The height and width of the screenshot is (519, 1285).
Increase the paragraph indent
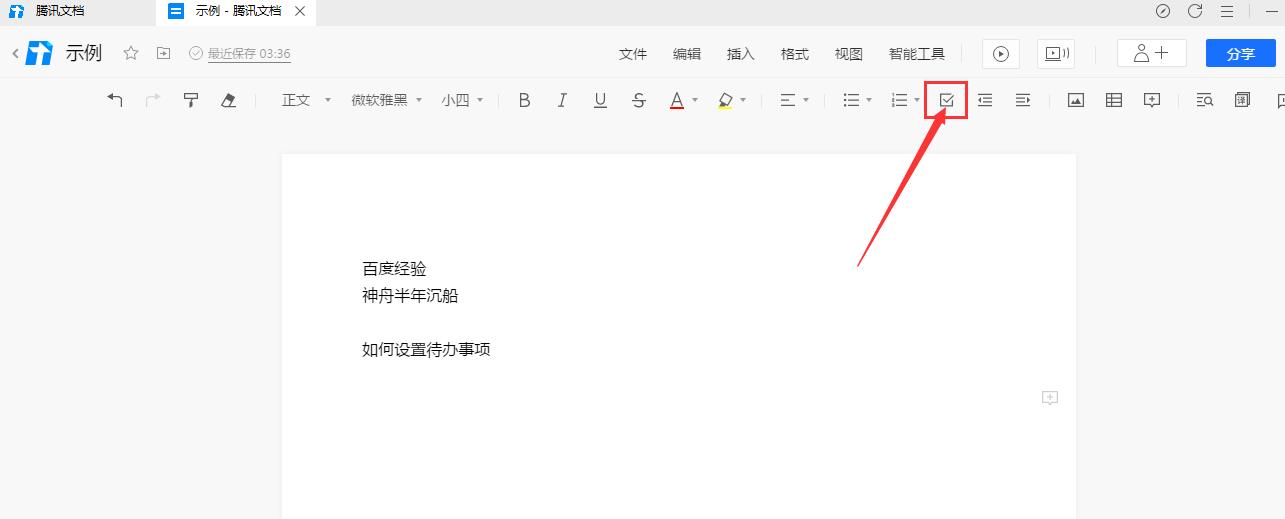click(1023, 100)
